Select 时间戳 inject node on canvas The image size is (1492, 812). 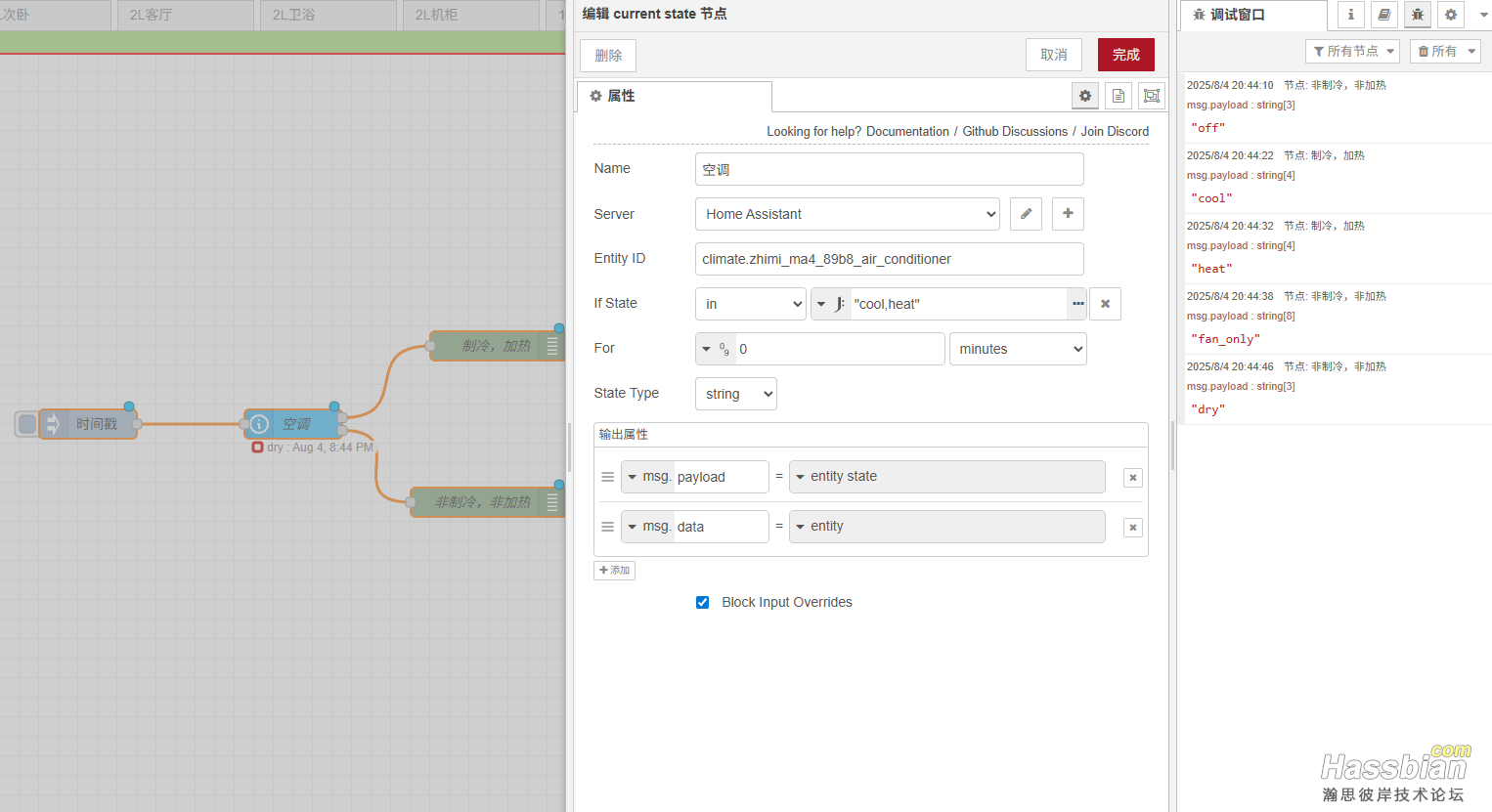[x=88, y=424]
